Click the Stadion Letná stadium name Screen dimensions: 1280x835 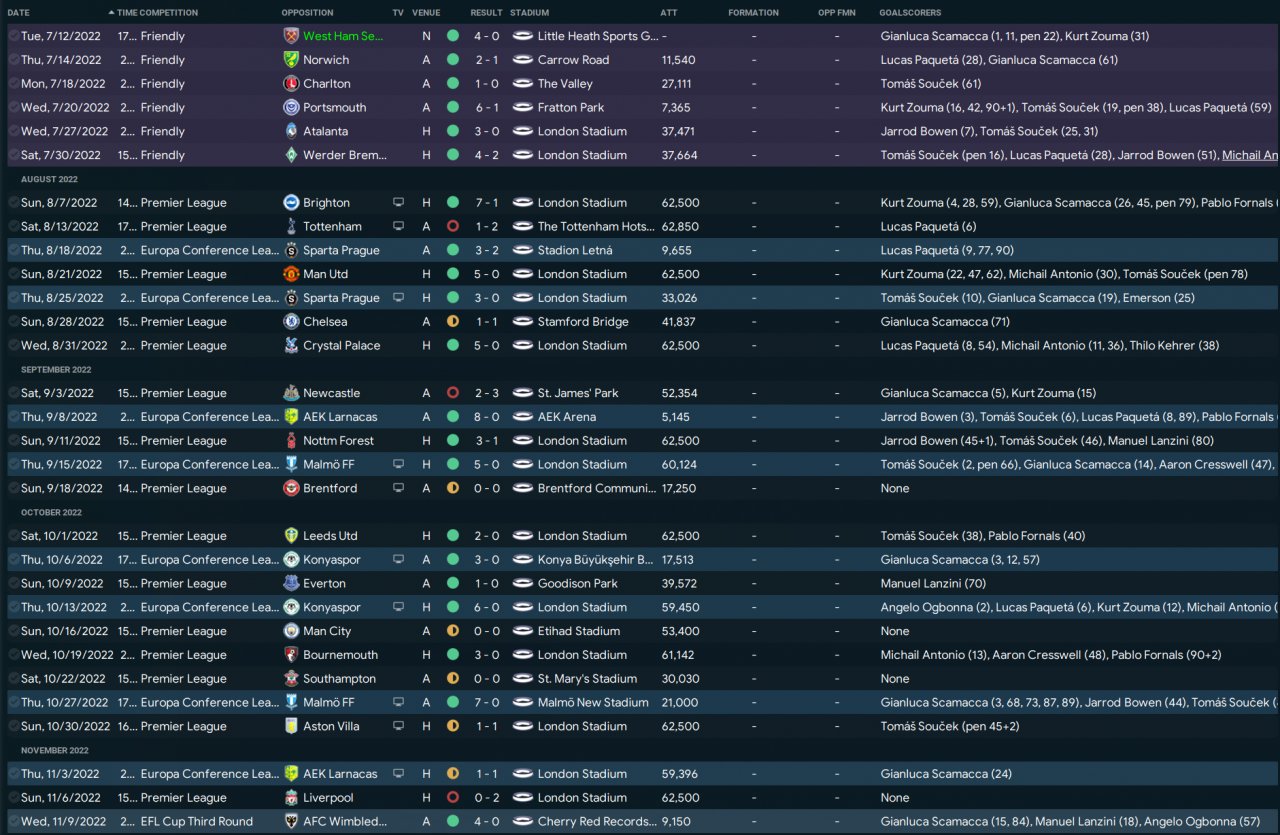(x=575, y=251)
